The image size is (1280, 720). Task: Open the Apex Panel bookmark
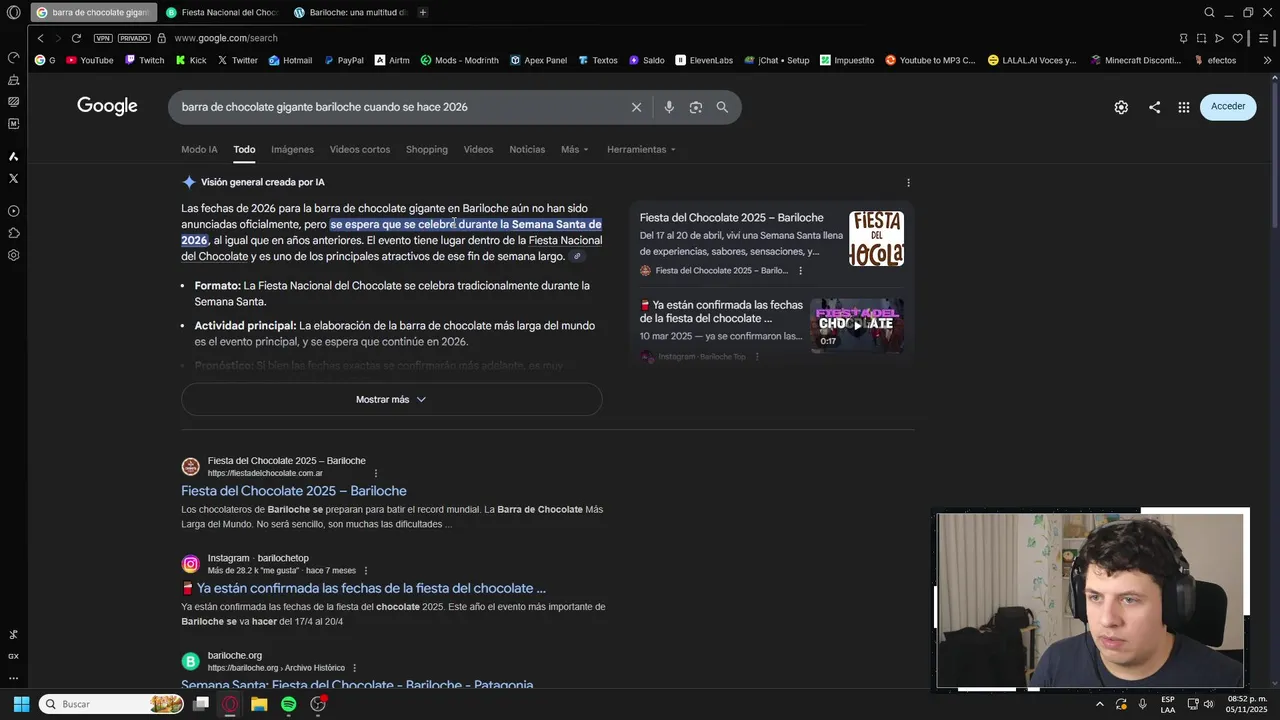539,60
